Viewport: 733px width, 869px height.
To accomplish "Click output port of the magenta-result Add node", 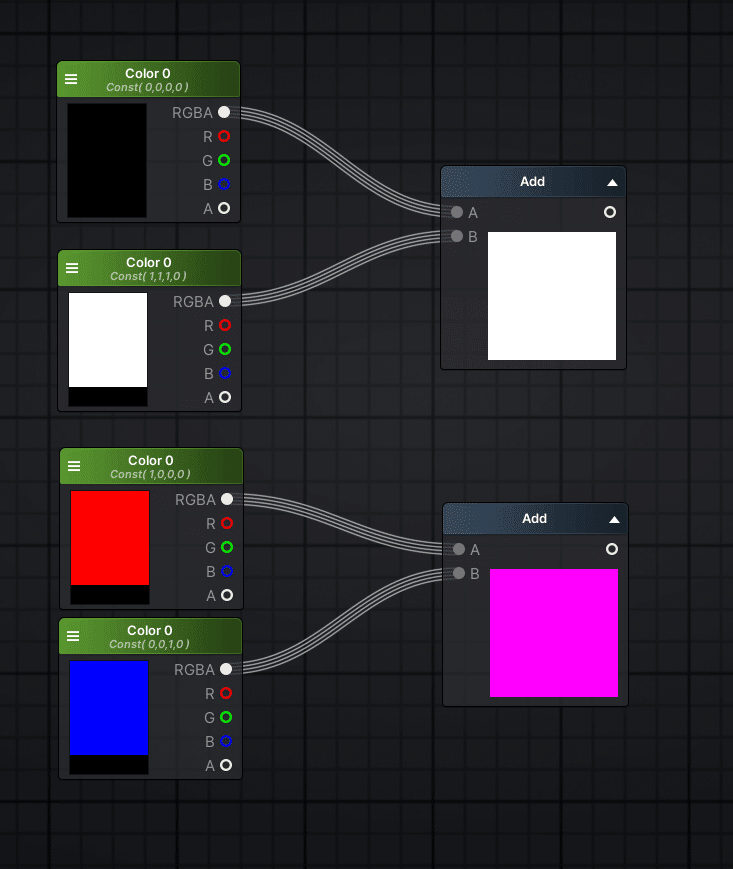I will [x=612, y=549].
